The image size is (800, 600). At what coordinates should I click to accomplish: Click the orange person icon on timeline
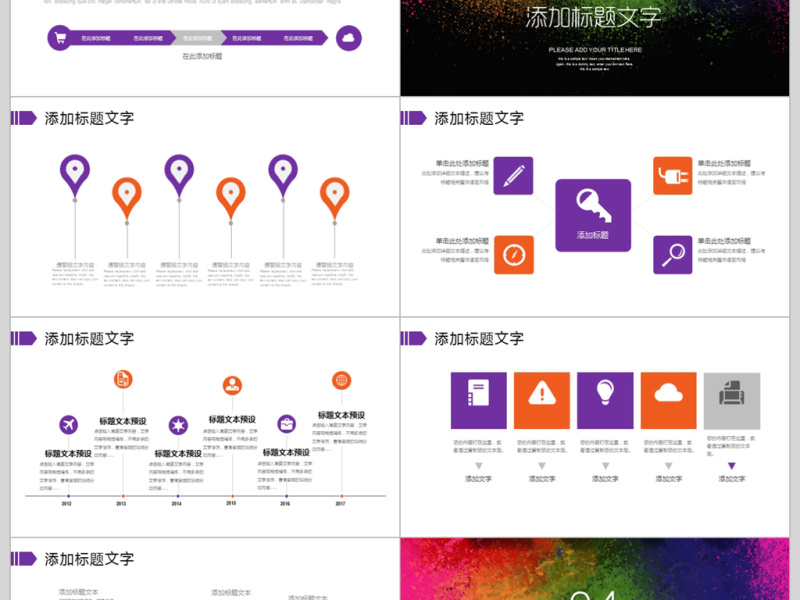(x=232, y=385)
